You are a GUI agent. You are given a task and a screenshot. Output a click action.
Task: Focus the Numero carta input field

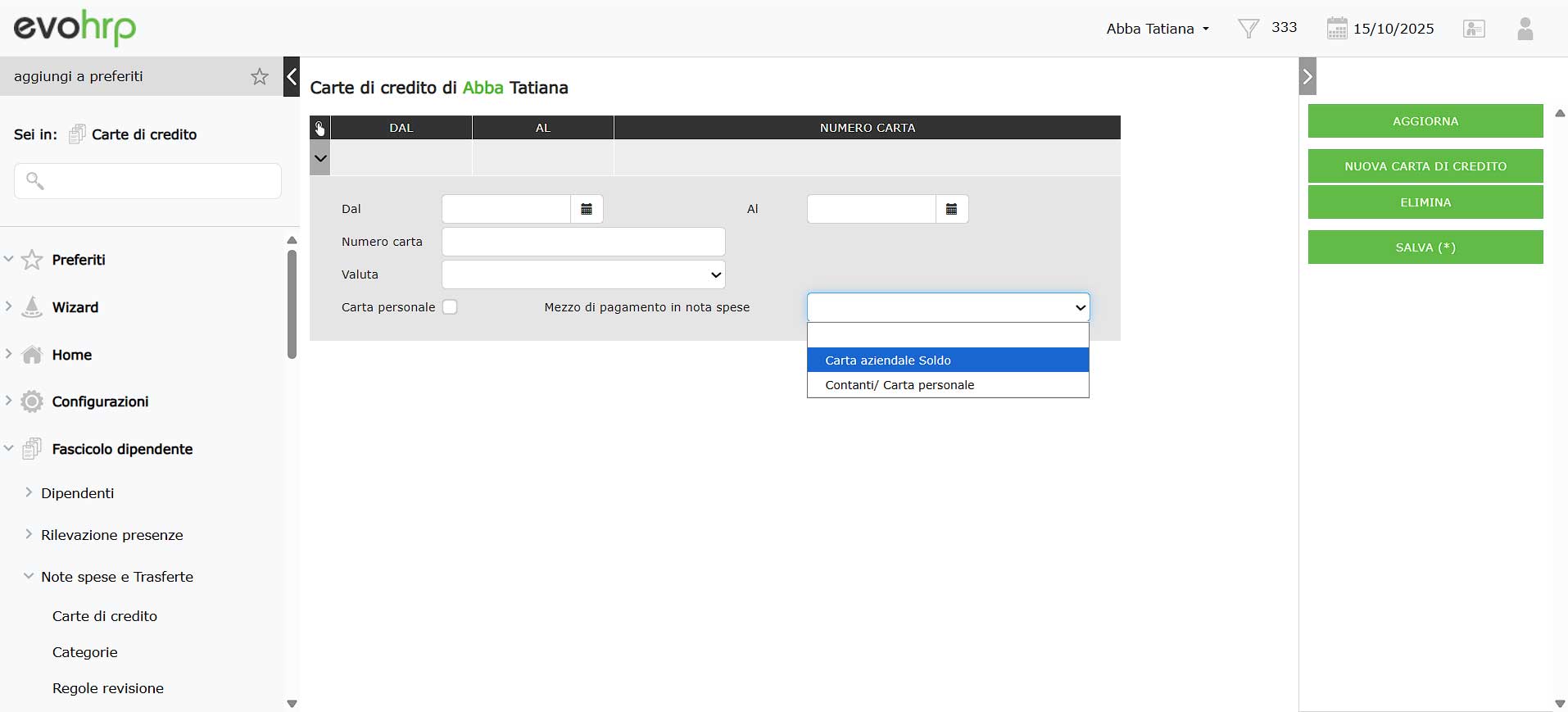click(x=583, y=242)
